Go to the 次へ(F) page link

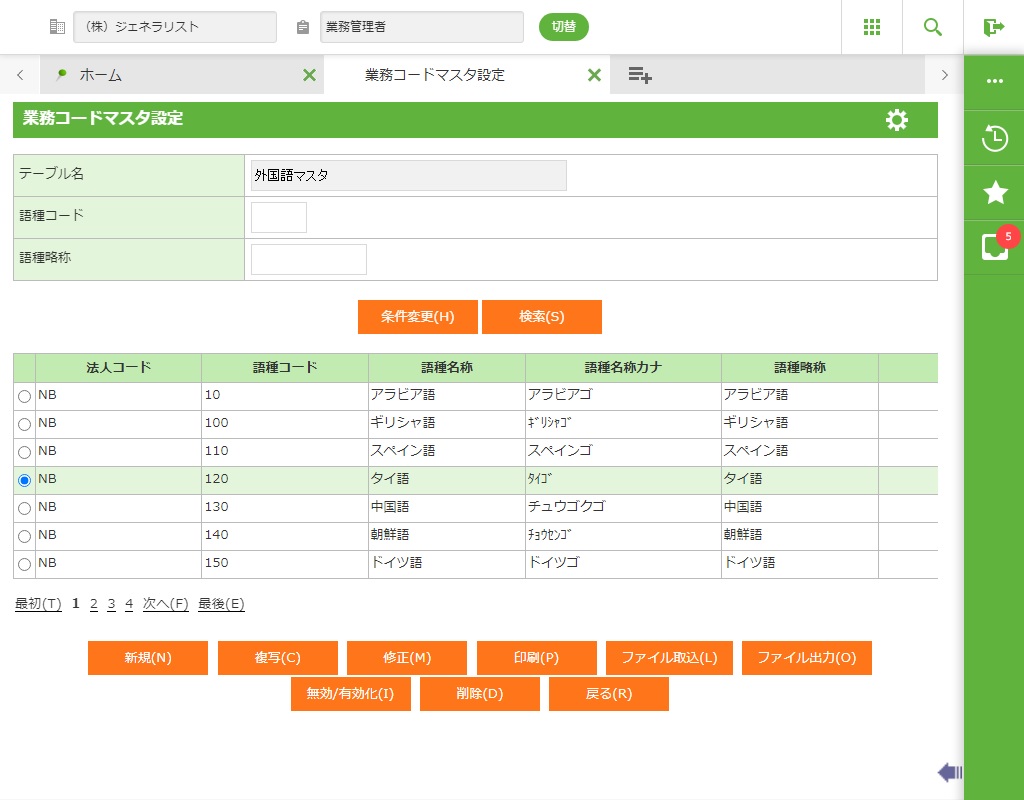(165, 604)
